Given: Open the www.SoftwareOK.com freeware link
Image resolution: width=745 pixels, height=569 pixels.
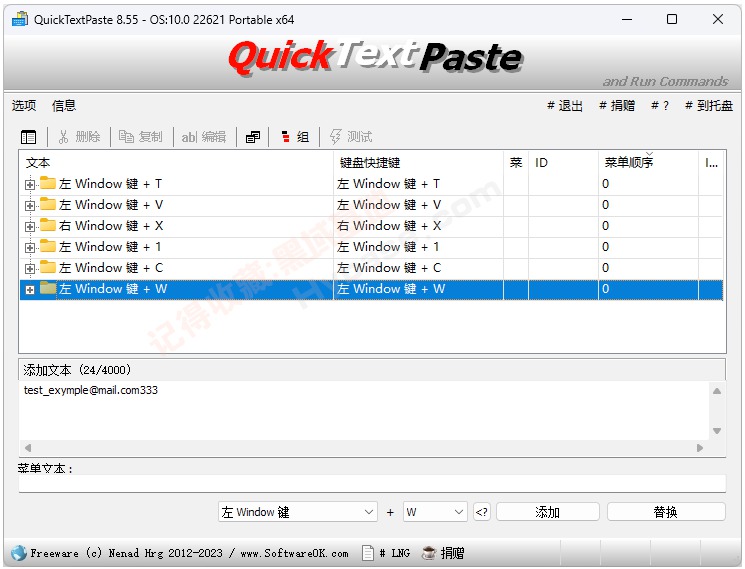Looking at the screenshot, I should click(x=294, y=553).
